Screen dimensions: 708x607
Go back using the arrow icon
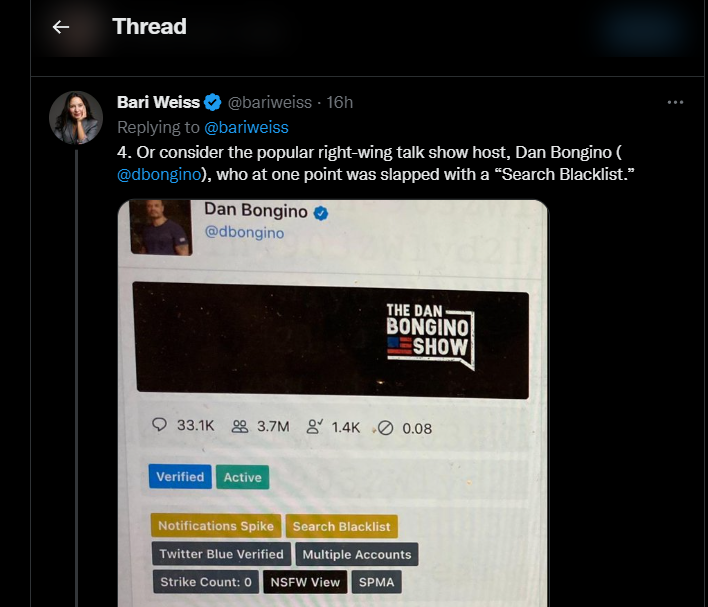pos(61,27)
